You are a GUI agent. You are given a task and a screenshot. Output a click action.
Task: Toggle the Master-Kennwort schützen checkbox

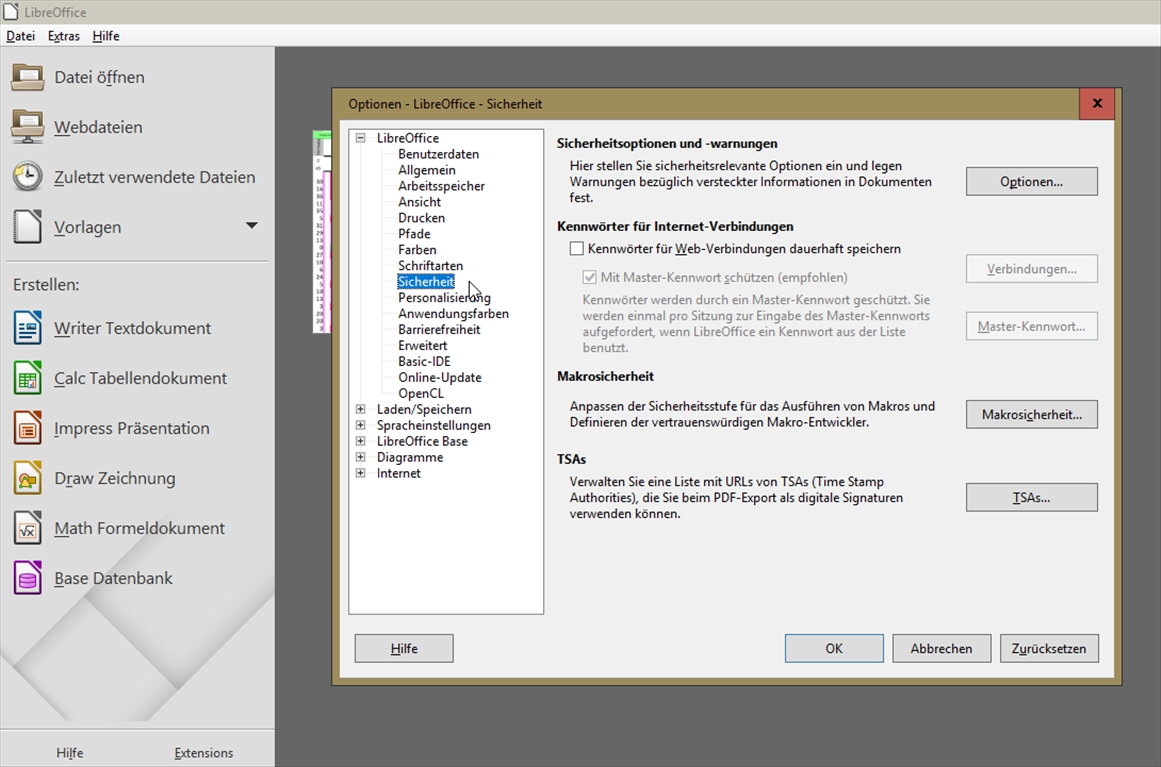click(589, 277)
